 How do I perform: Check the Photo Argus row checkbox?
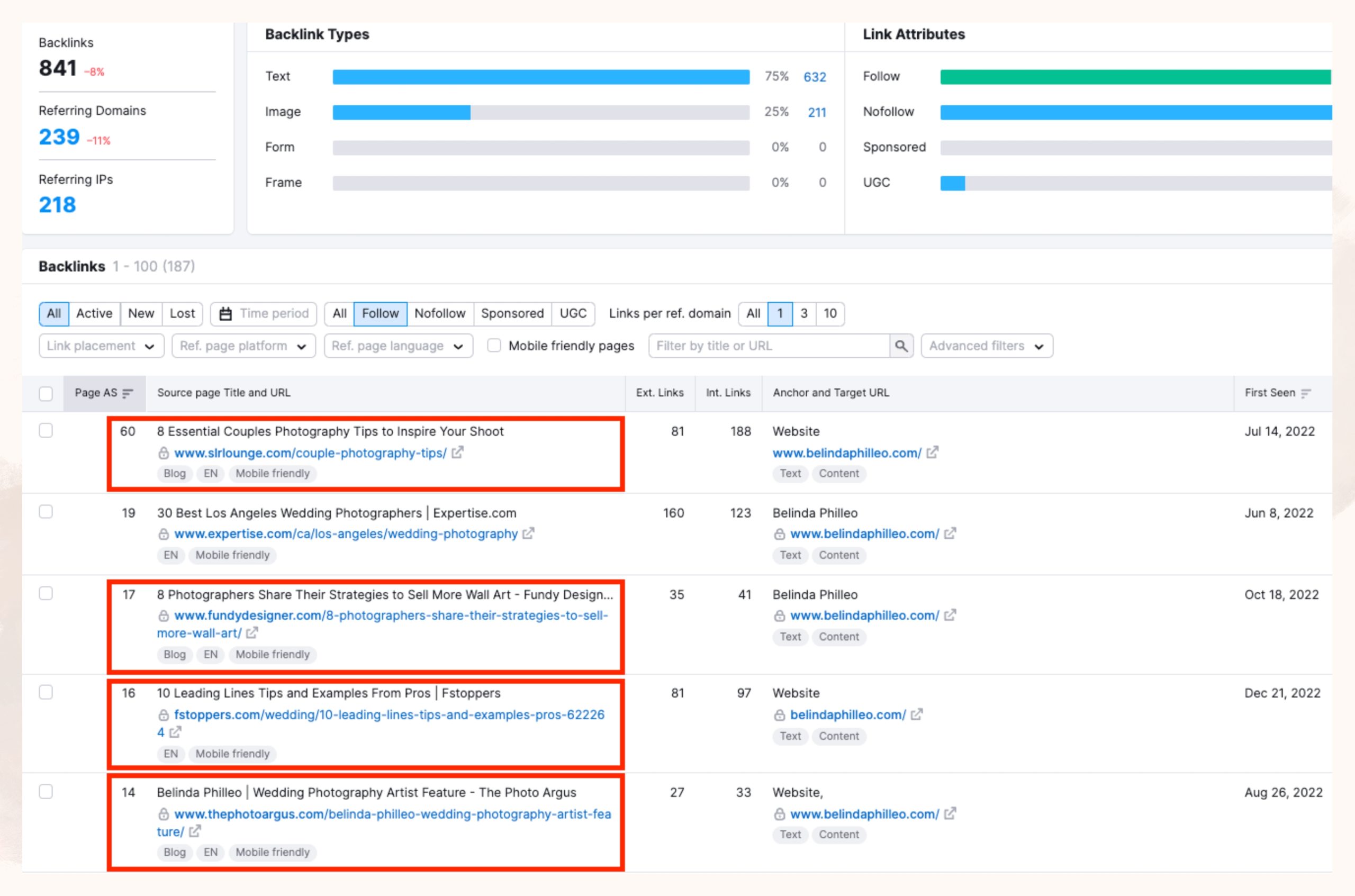pyautogui.click(x=46, y=791)
